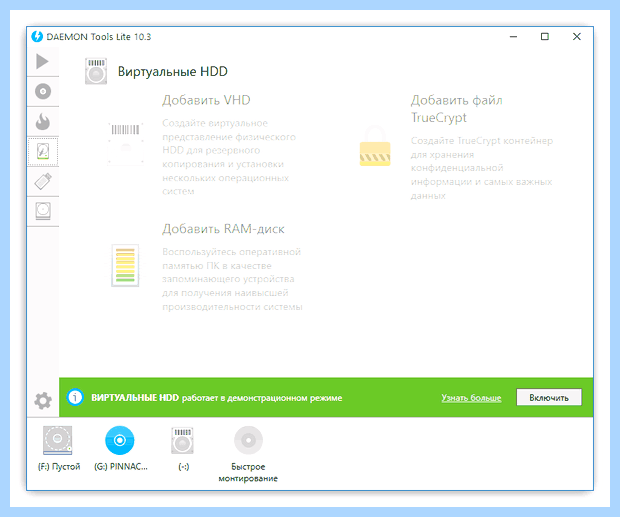
Task: Open the Images play-arrow sidebar tab
Action: (42, 61)
